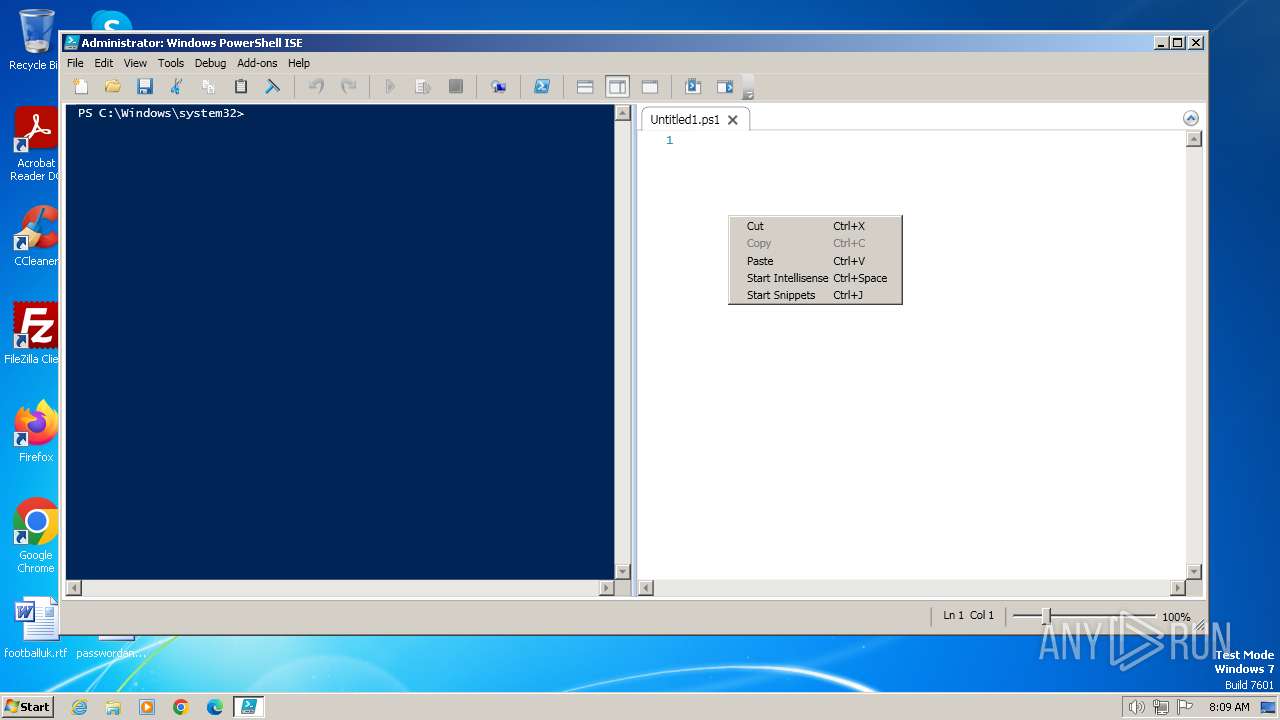This screenshot has width=1280, height=720.
Task: Click the New Remote PowerShell Tab icon
Action: (x=498, y=87)
